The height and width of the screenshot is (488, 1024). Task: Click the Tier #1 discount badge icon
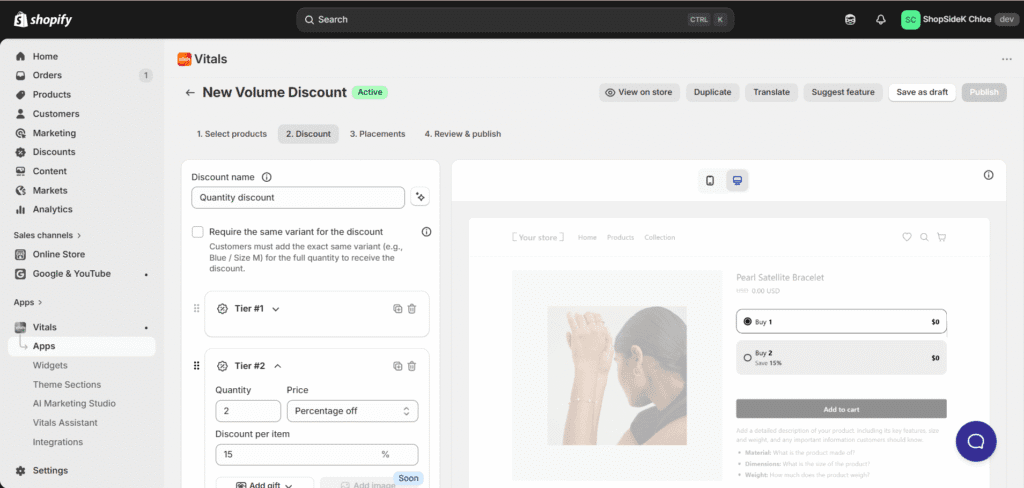coord(222,309)
